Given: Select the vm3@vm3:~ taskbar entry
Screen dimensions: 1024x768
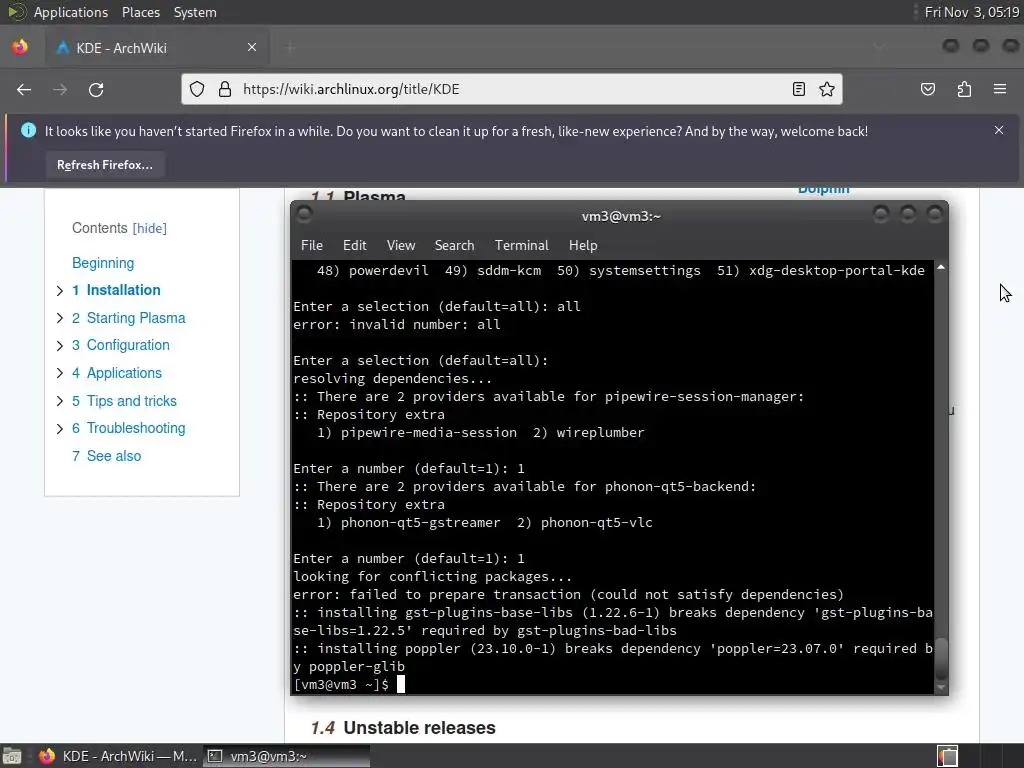Looking at the screenshot, I should pos(286,756).
